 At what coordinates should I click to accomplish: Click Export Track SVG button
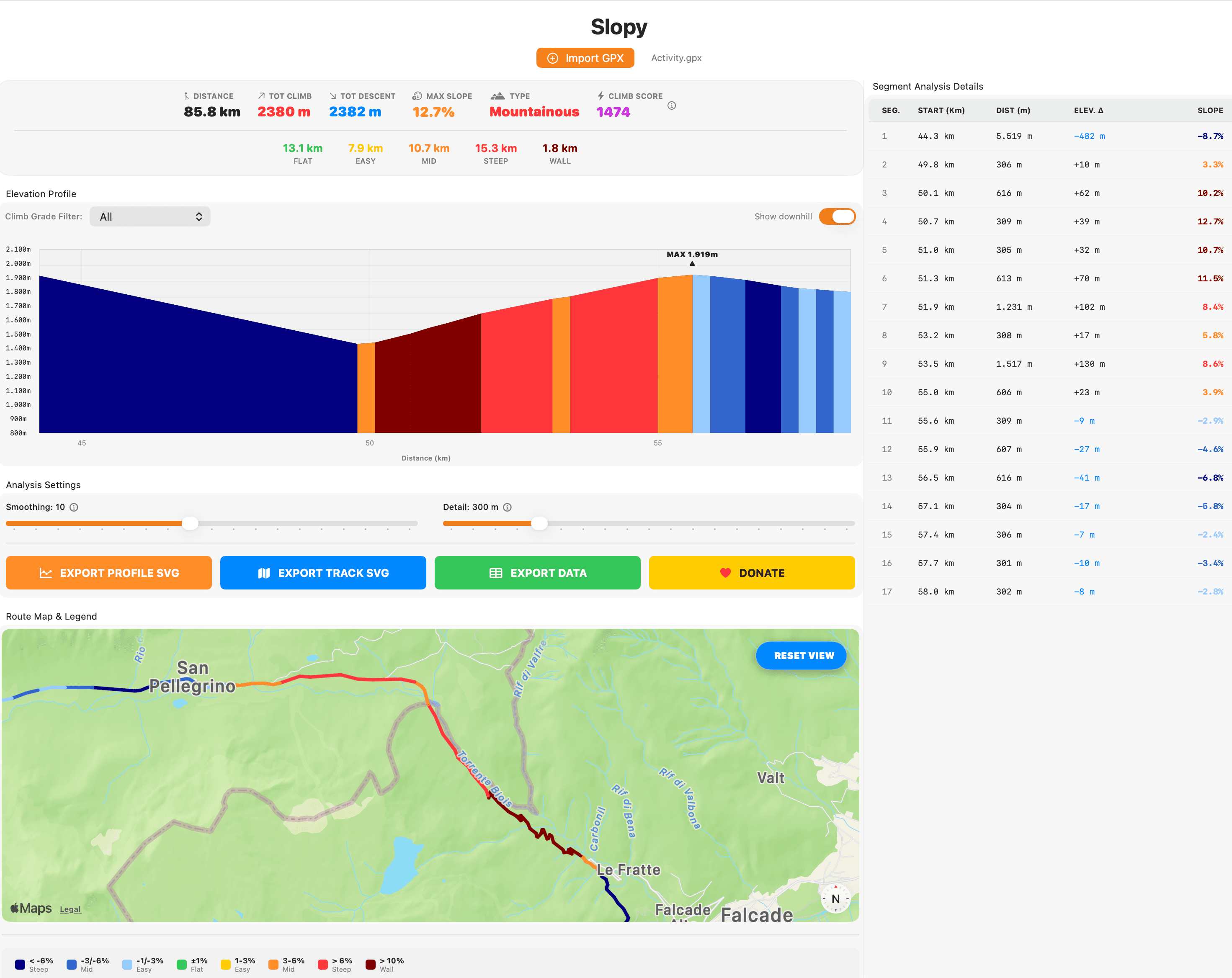coord(323,572)
